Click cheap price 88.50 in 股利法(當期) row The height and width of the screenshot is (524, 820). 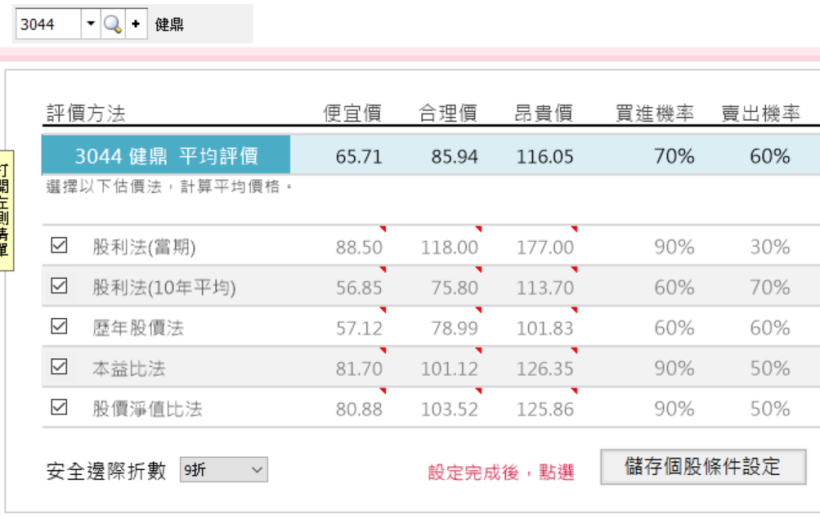(359, 247)
